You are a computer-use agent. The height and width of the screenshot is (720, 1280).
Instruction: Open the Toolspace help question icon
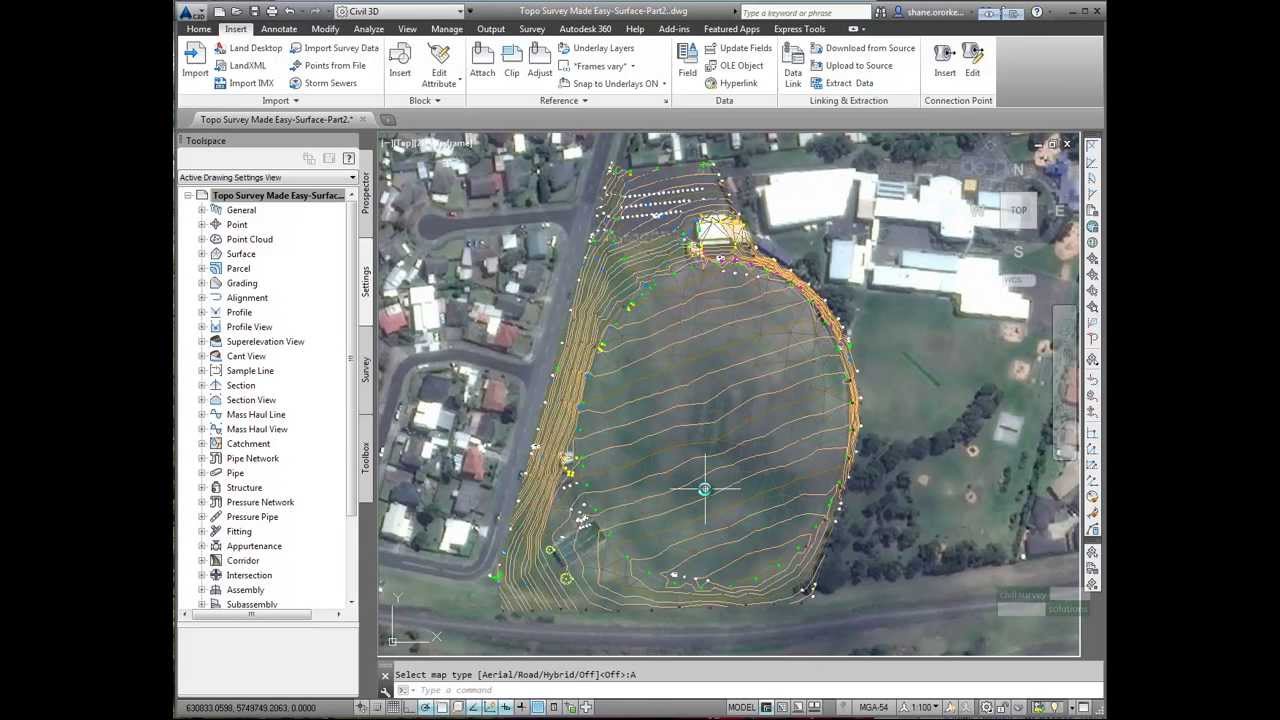(x=348, y=158)
